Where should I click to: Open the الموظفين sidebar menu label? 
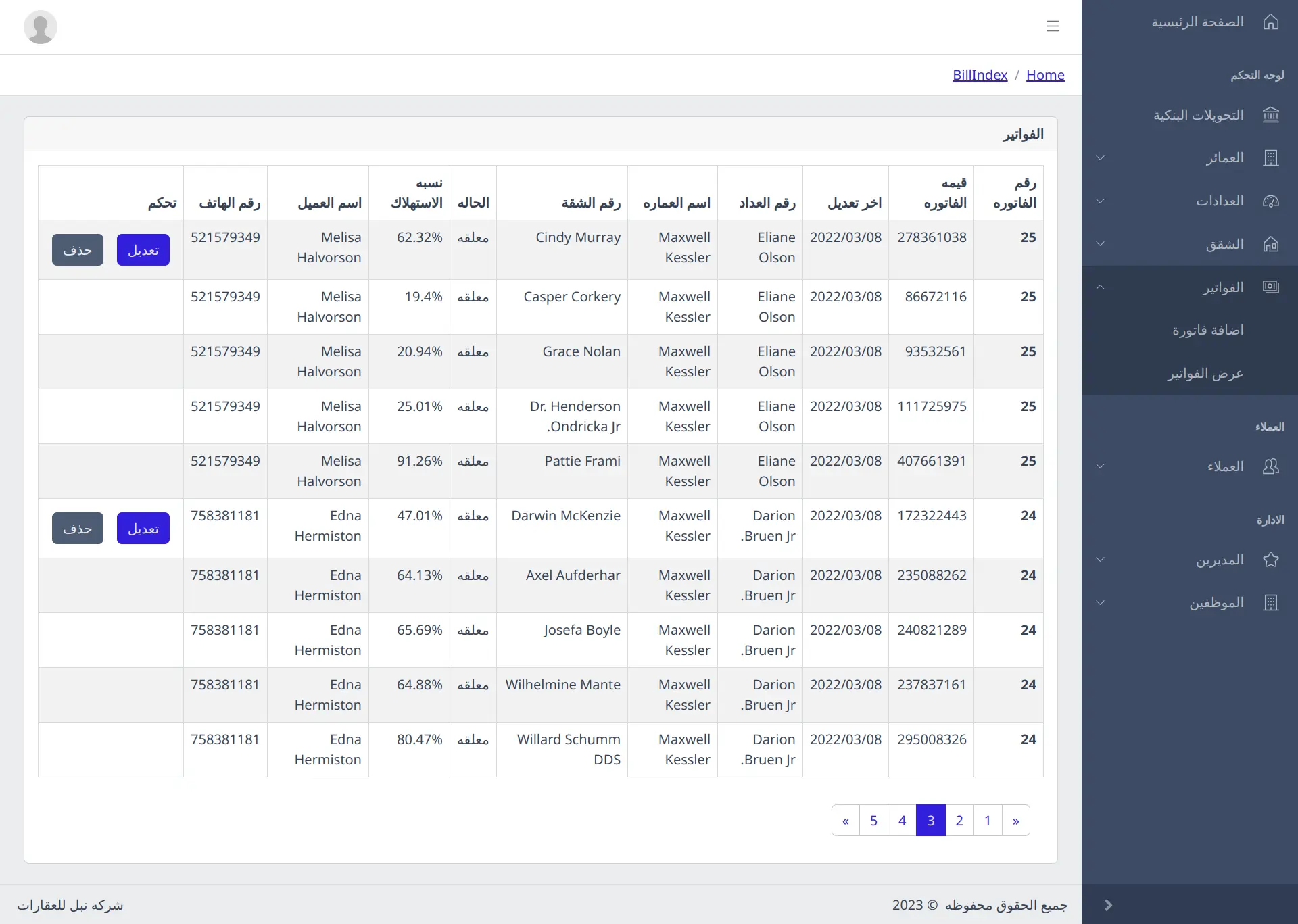[1216, 602]
